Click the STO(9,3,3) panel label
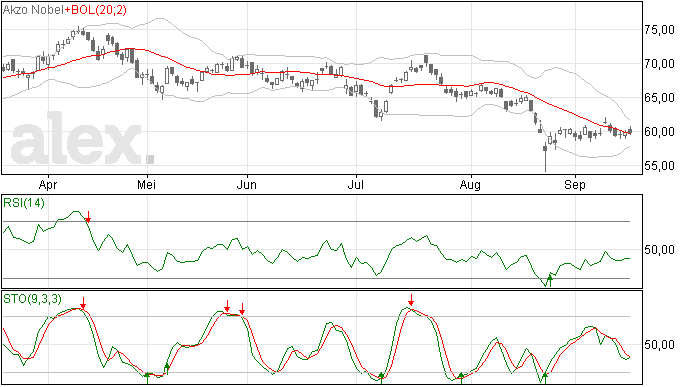This screenshot has width=690, height=387. [33, 299]
